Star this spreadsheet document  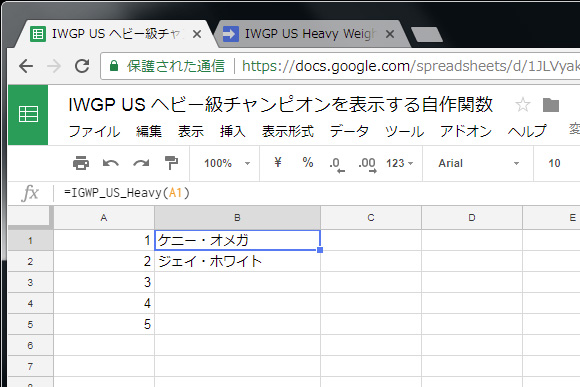pos(523,105)
